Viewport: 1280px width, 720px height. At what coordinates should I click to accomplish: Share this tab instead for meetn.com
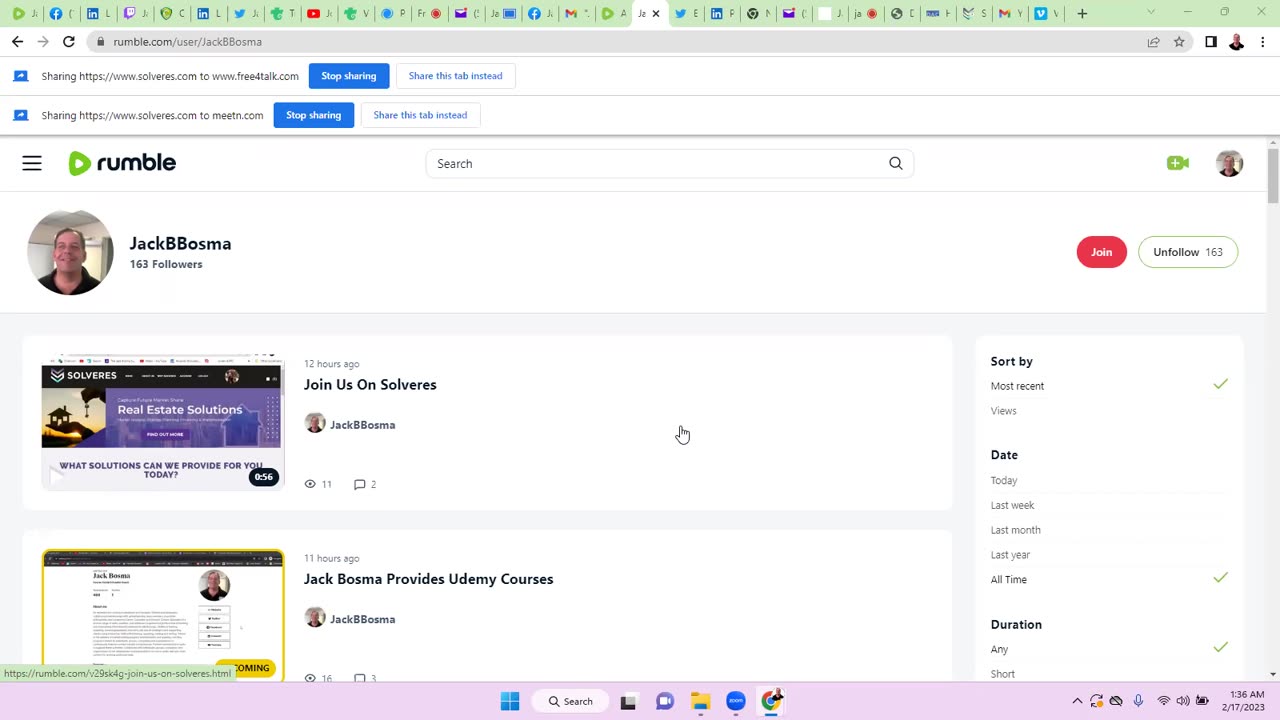pos(420,115)
